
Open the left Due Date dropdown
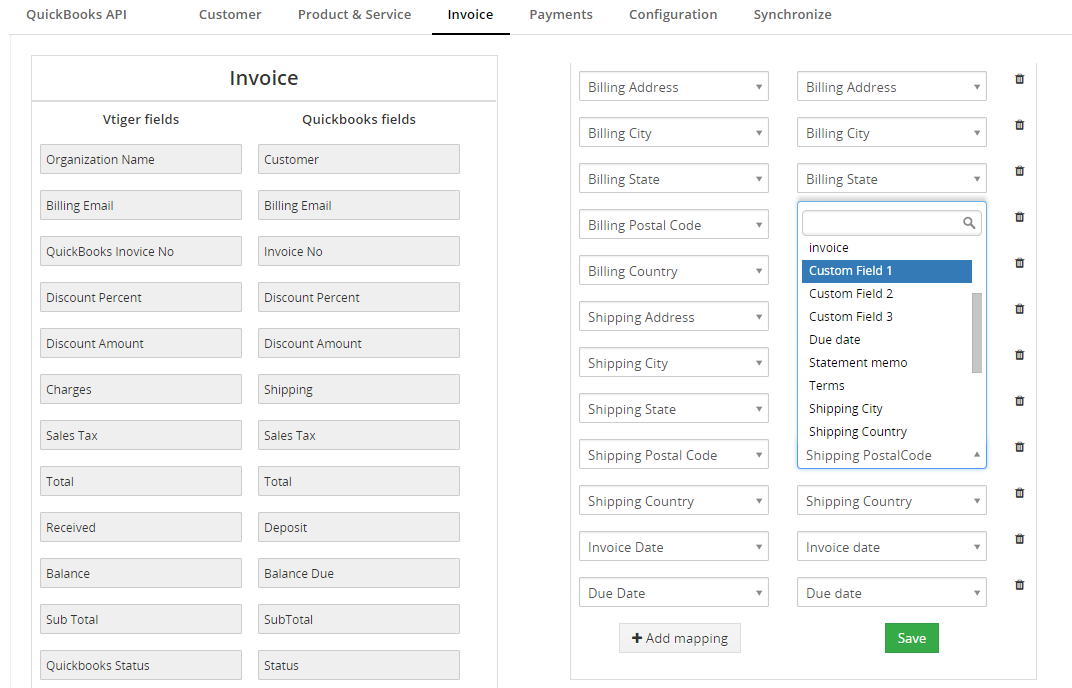[673, 592]
